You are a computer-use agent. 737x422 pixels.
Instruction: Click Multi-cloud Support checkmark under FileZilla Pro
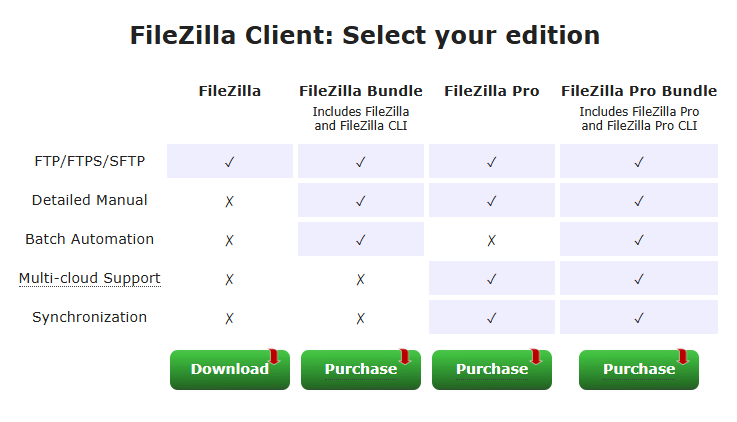491,279
